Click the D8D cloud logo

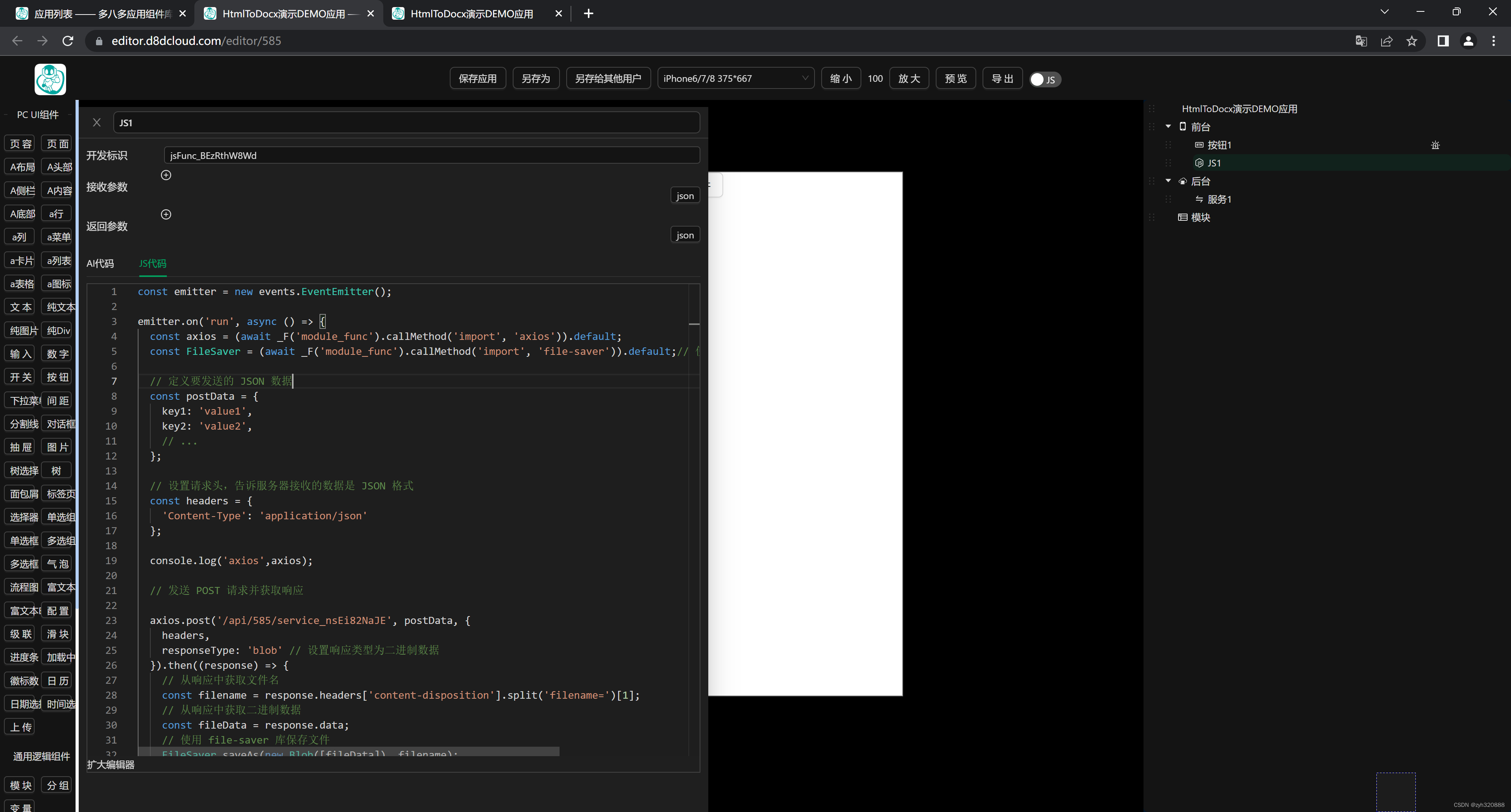pos(50,80)
